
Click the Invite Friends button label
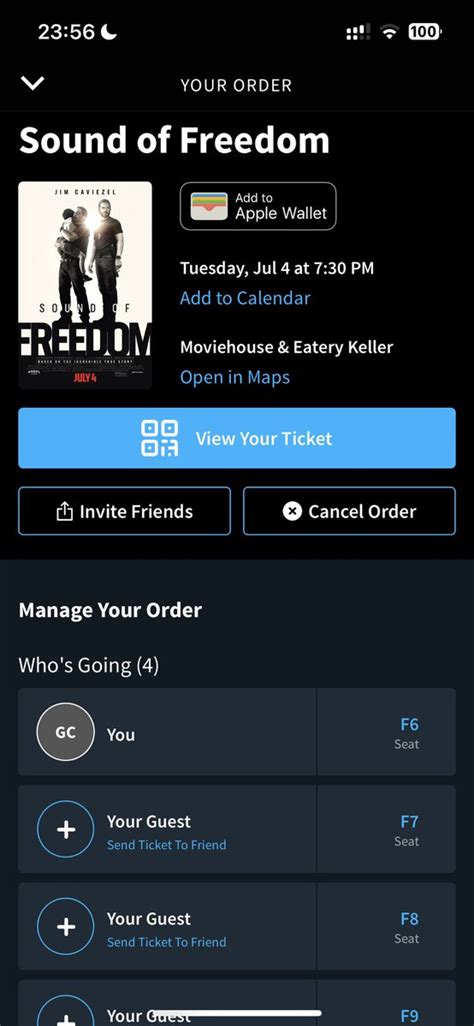pos(136,512)
